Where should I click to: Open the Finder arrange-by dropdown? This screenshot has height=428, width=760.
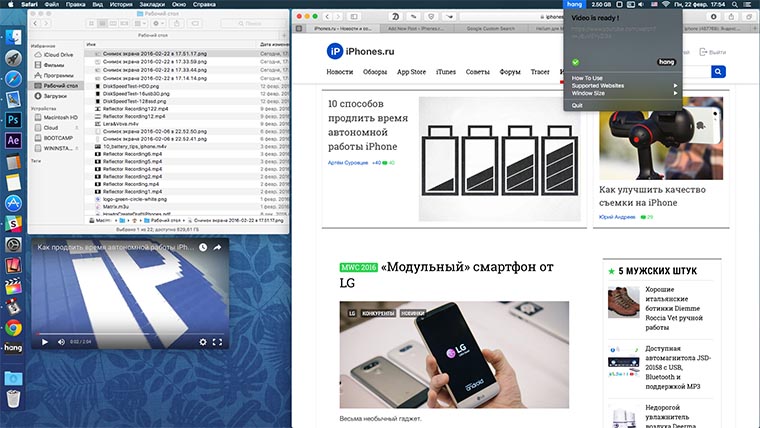(x=140, y=23)
